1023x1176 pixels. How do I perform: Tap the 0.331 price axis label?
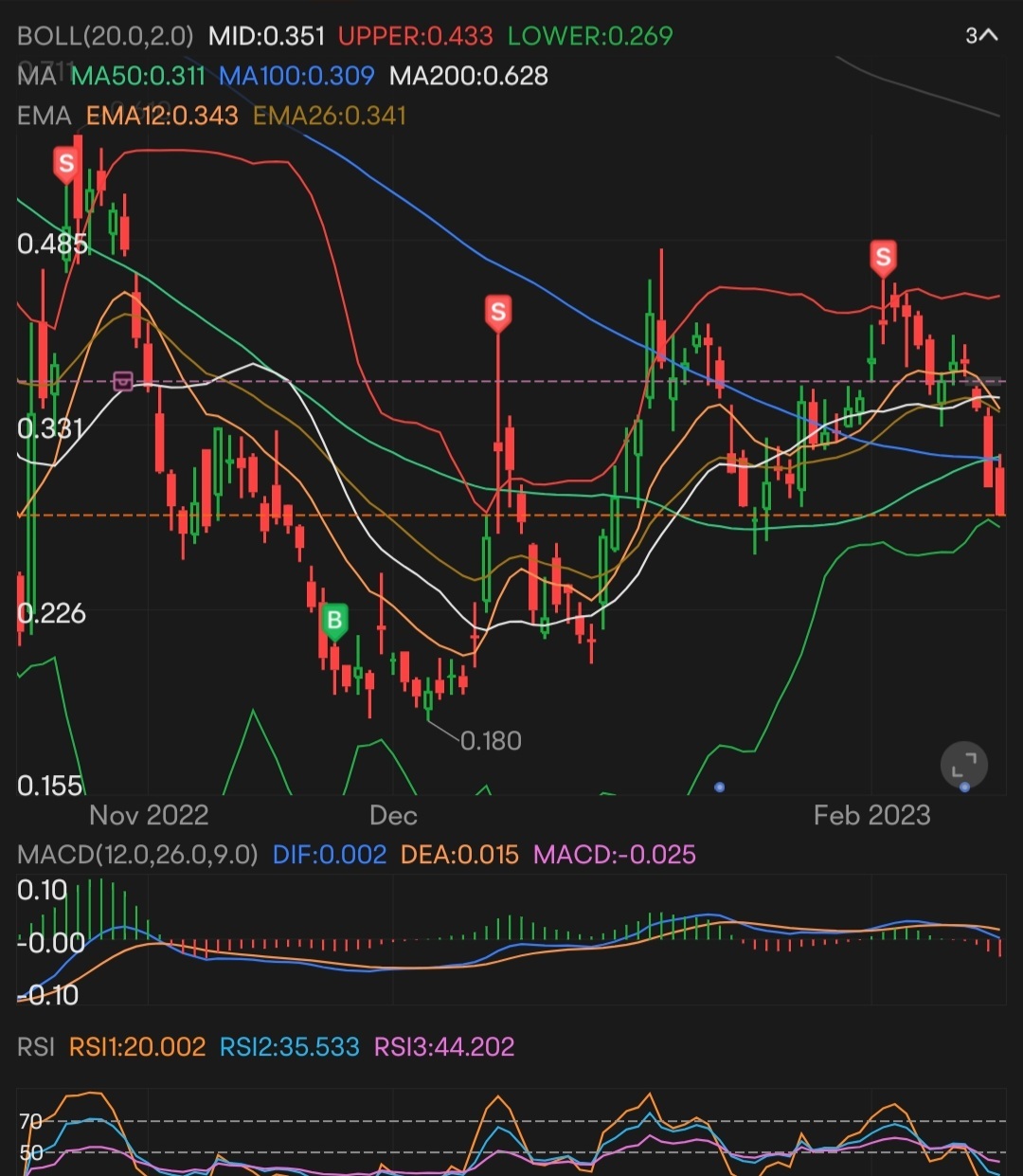[51, 428]
